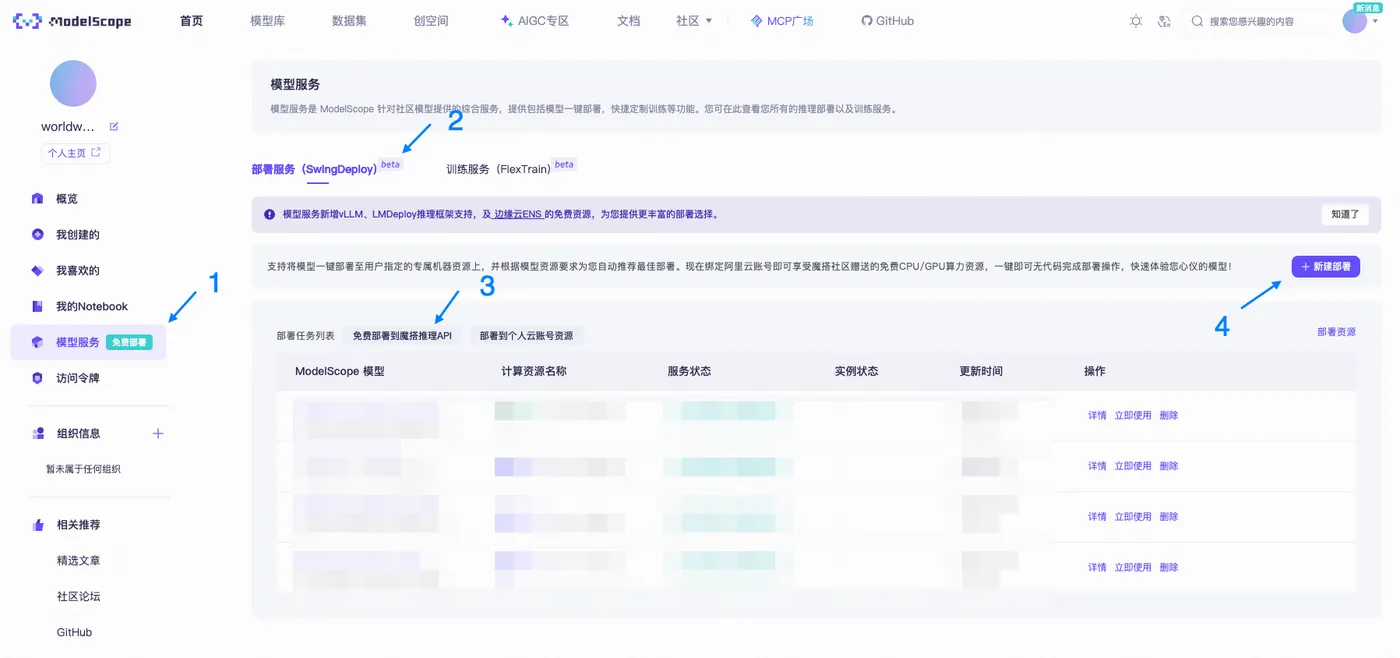Click the 暂未属于任何组织 text
The image size is (1400, 658).
click(x=83, y=469)
